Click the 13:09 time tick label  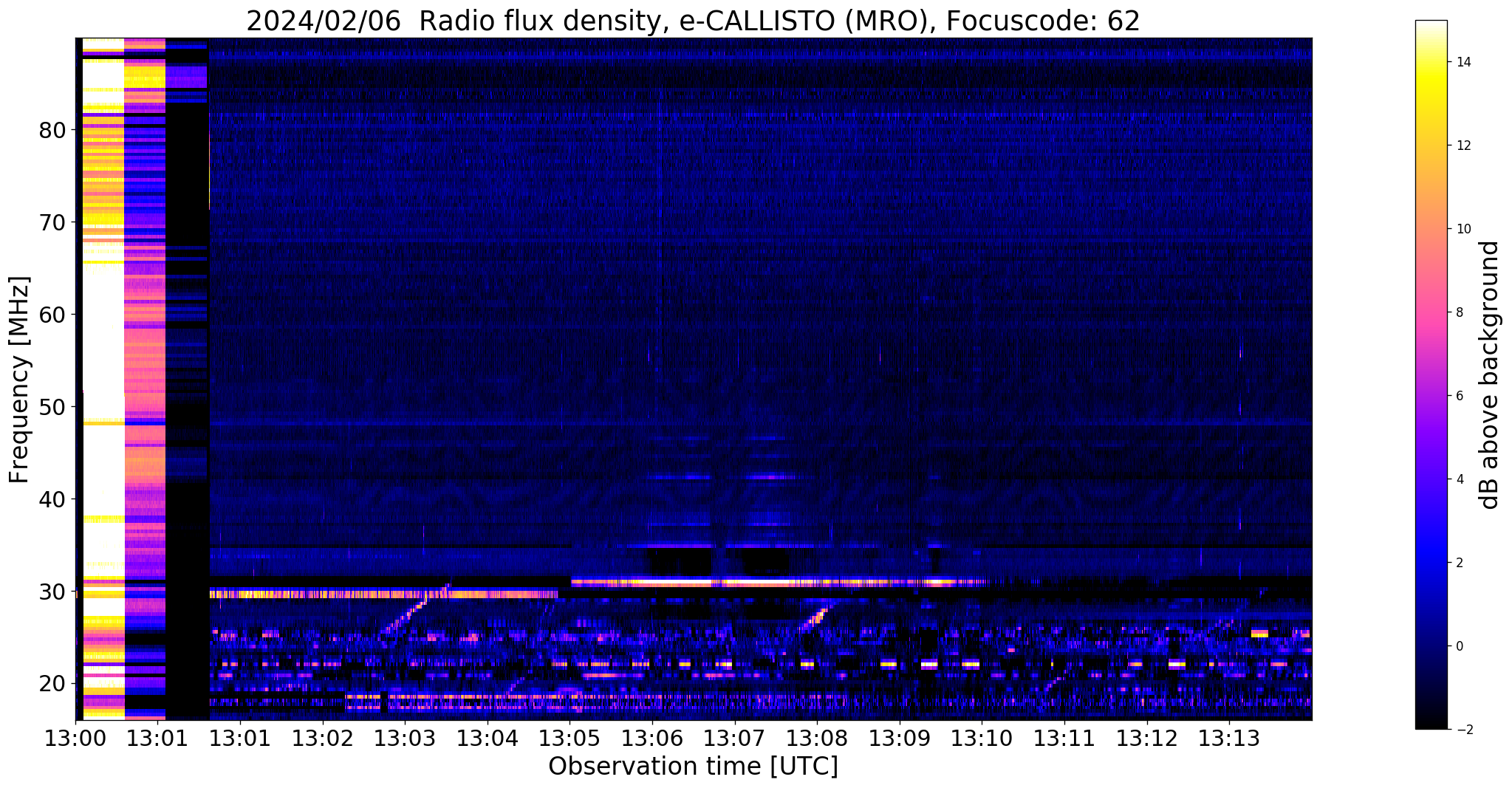tap(900, 739)
